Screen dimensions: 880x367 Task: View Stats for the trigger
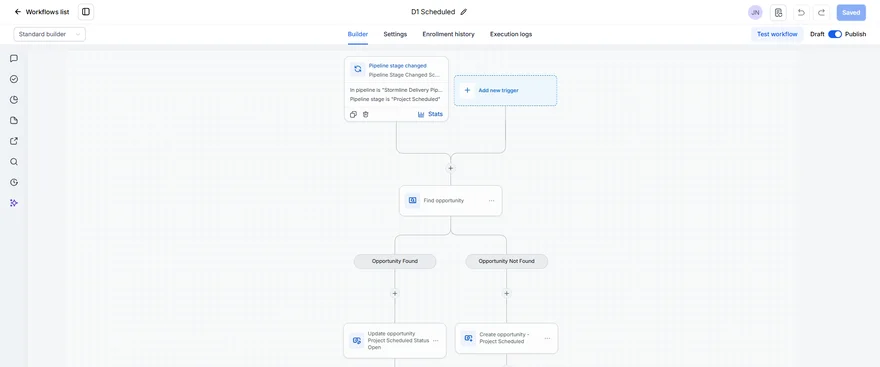[x=430, y=114]
